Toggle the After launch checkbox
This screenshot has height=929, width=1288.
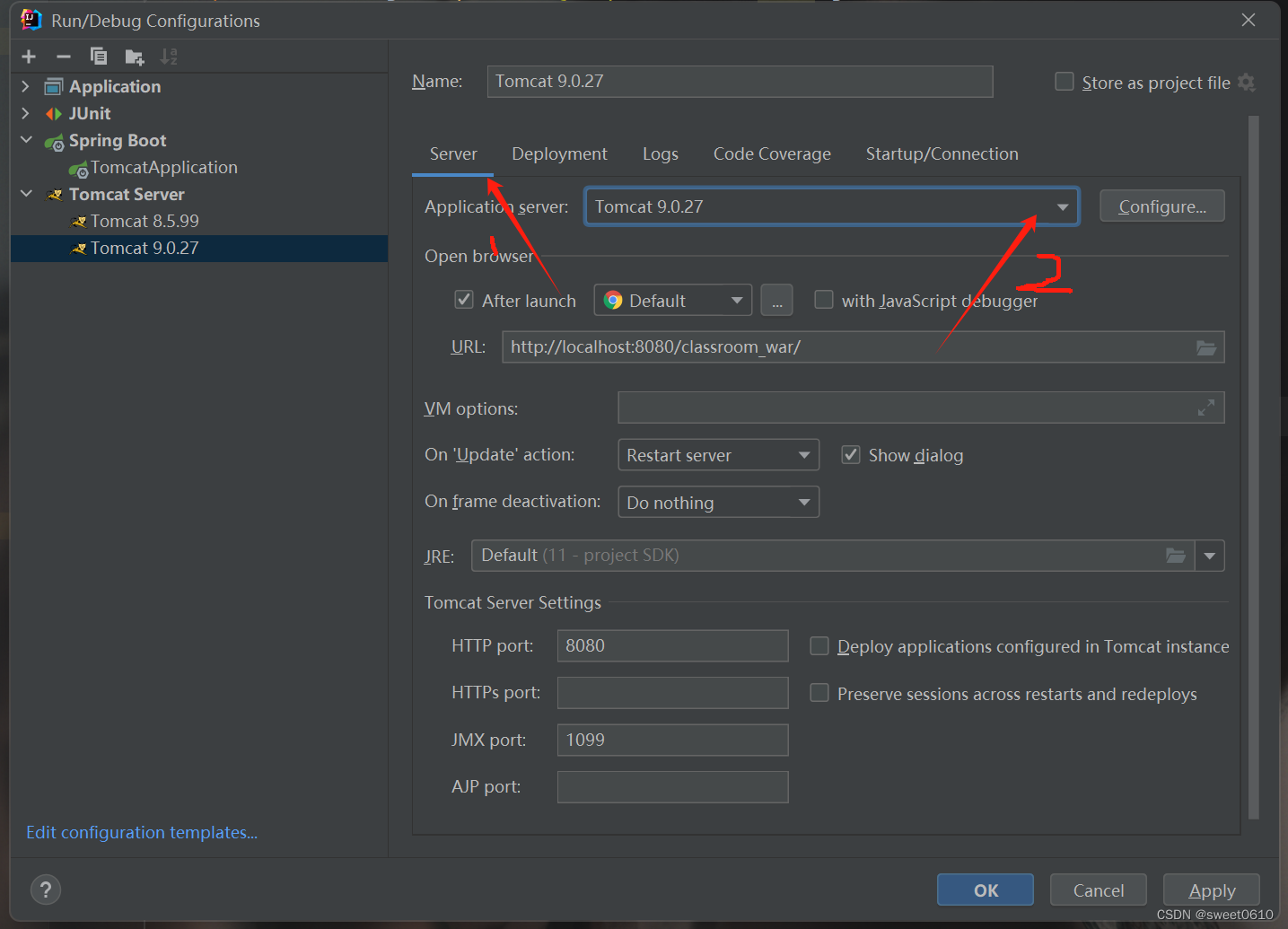[464, 300]
